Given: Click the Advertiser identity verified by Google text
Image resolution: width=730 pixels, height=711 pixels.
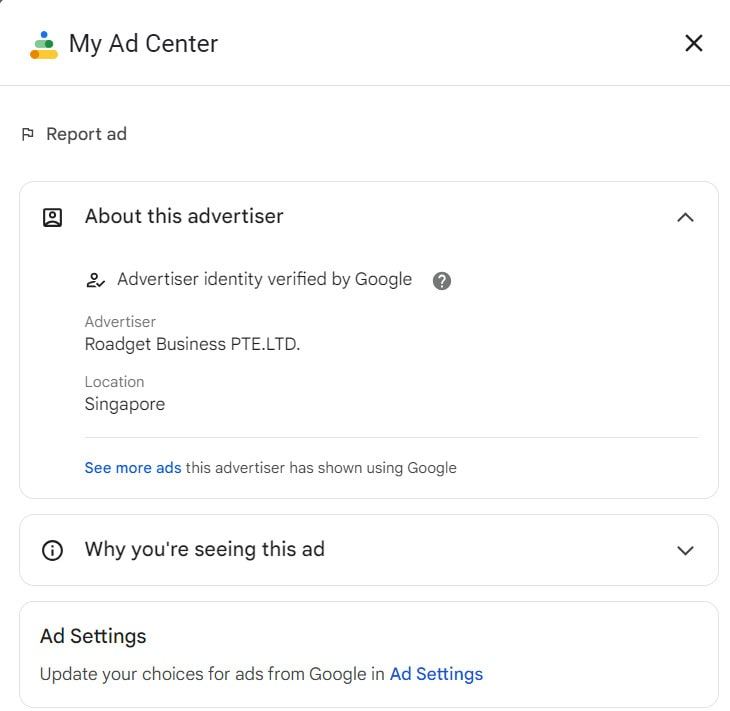Looking at the screenshot, I should click(x=264, y=279).
